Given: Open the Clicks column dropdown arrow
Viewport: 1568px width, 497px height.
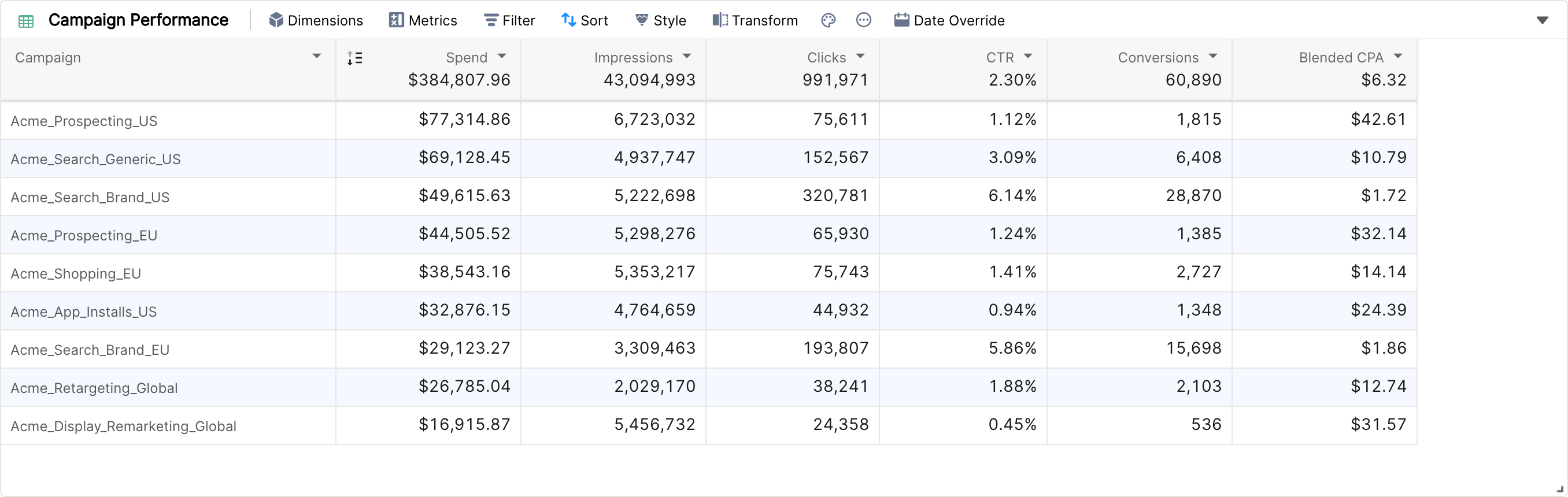Looking at the screenshot, I should coord(860,56).
